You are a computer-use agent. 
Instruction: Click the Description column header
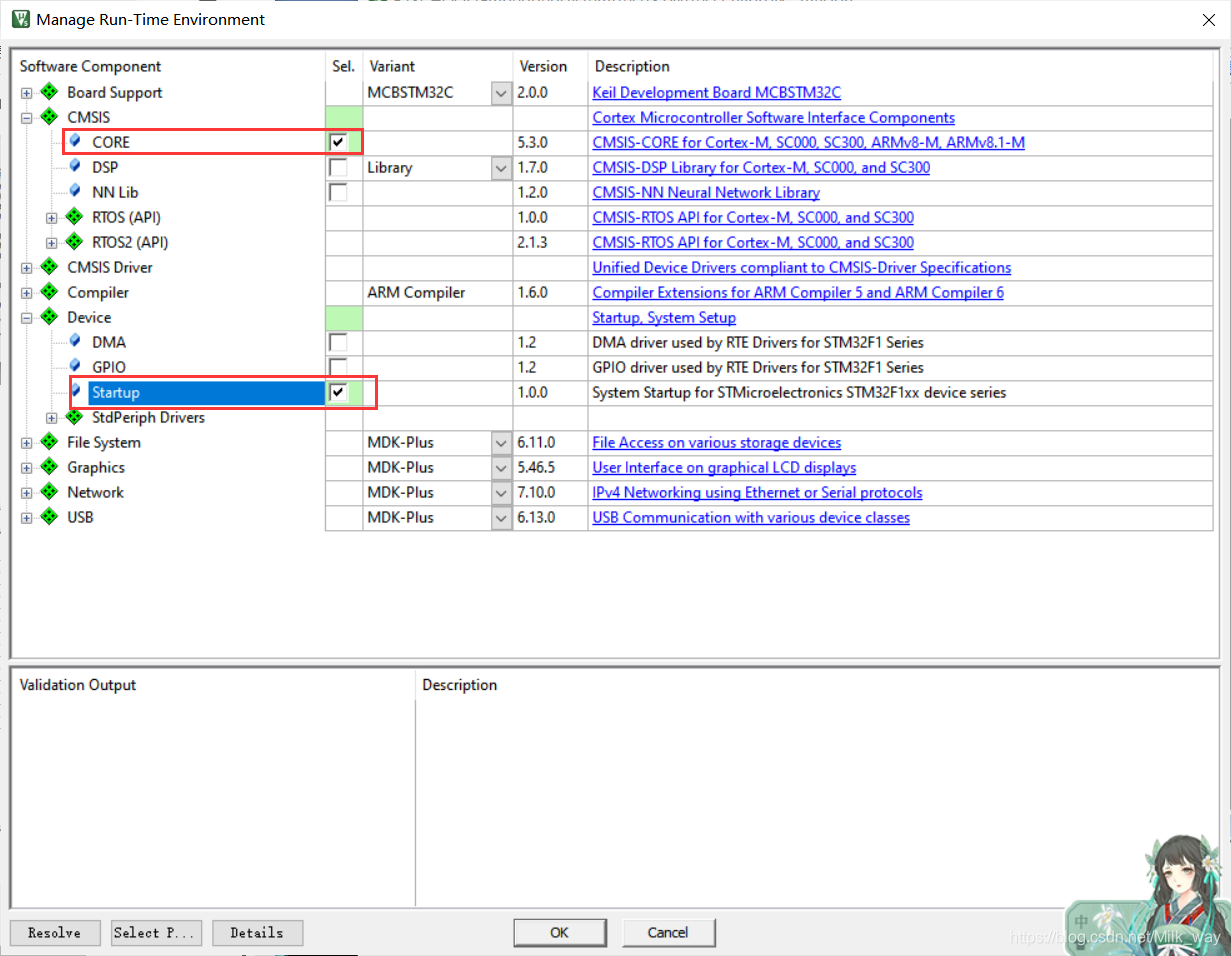click(x=632, y=66)
